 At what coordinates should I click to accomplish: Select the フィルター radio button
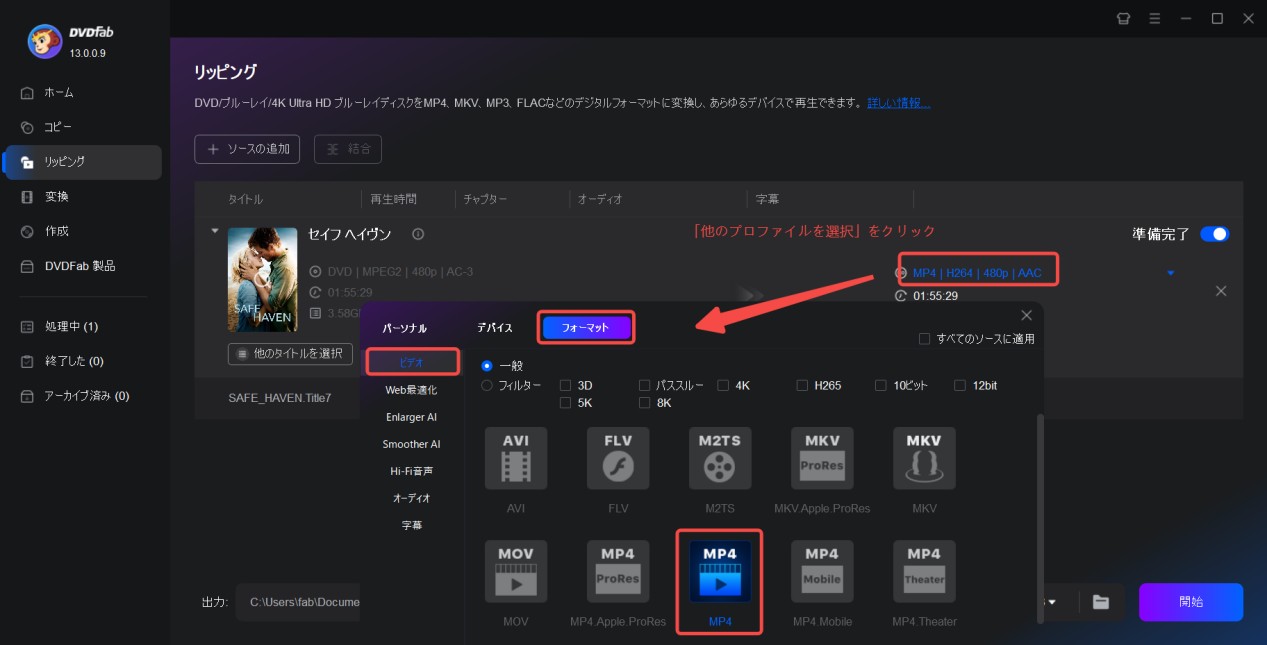click(x=487, y=385)
